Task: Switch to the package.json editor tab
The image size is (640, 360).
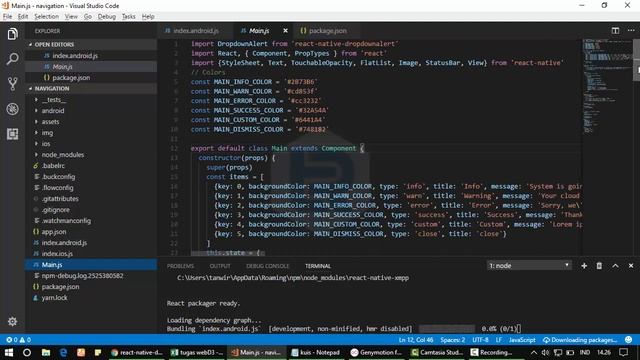Action: coord(327,31)
